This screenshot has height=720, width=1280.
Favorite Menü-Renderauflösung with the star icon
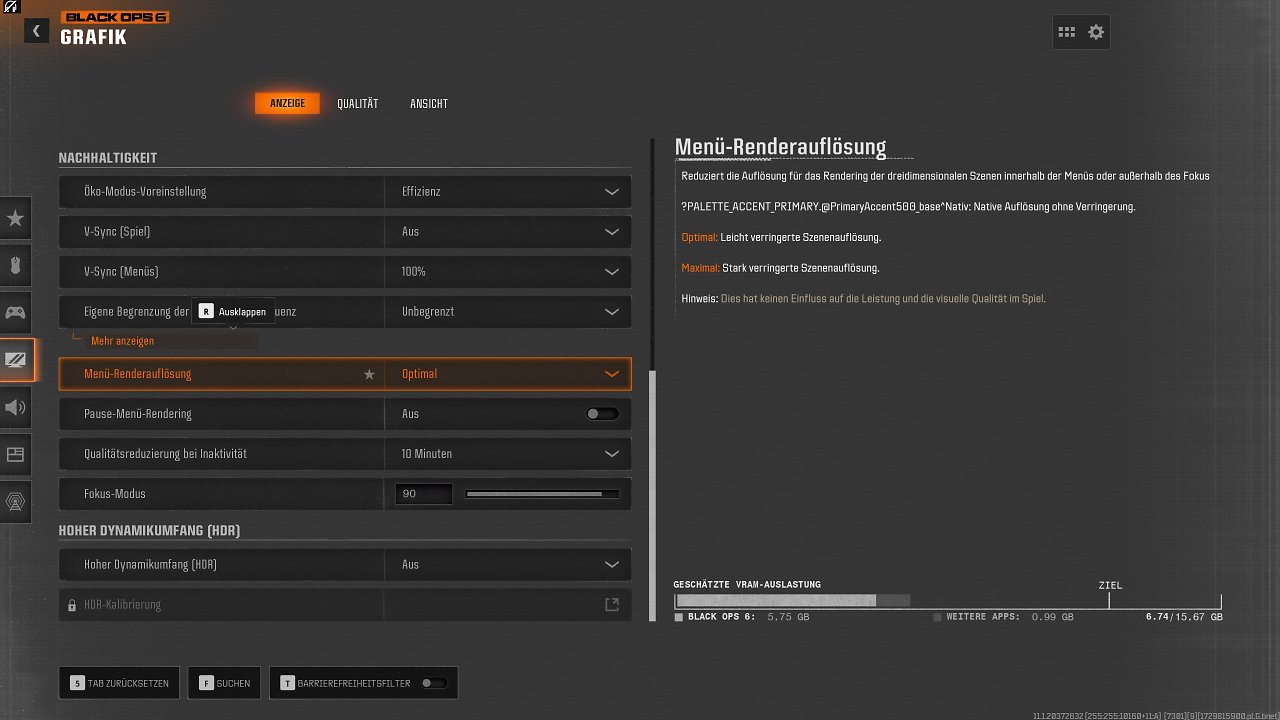coord(369,374)
